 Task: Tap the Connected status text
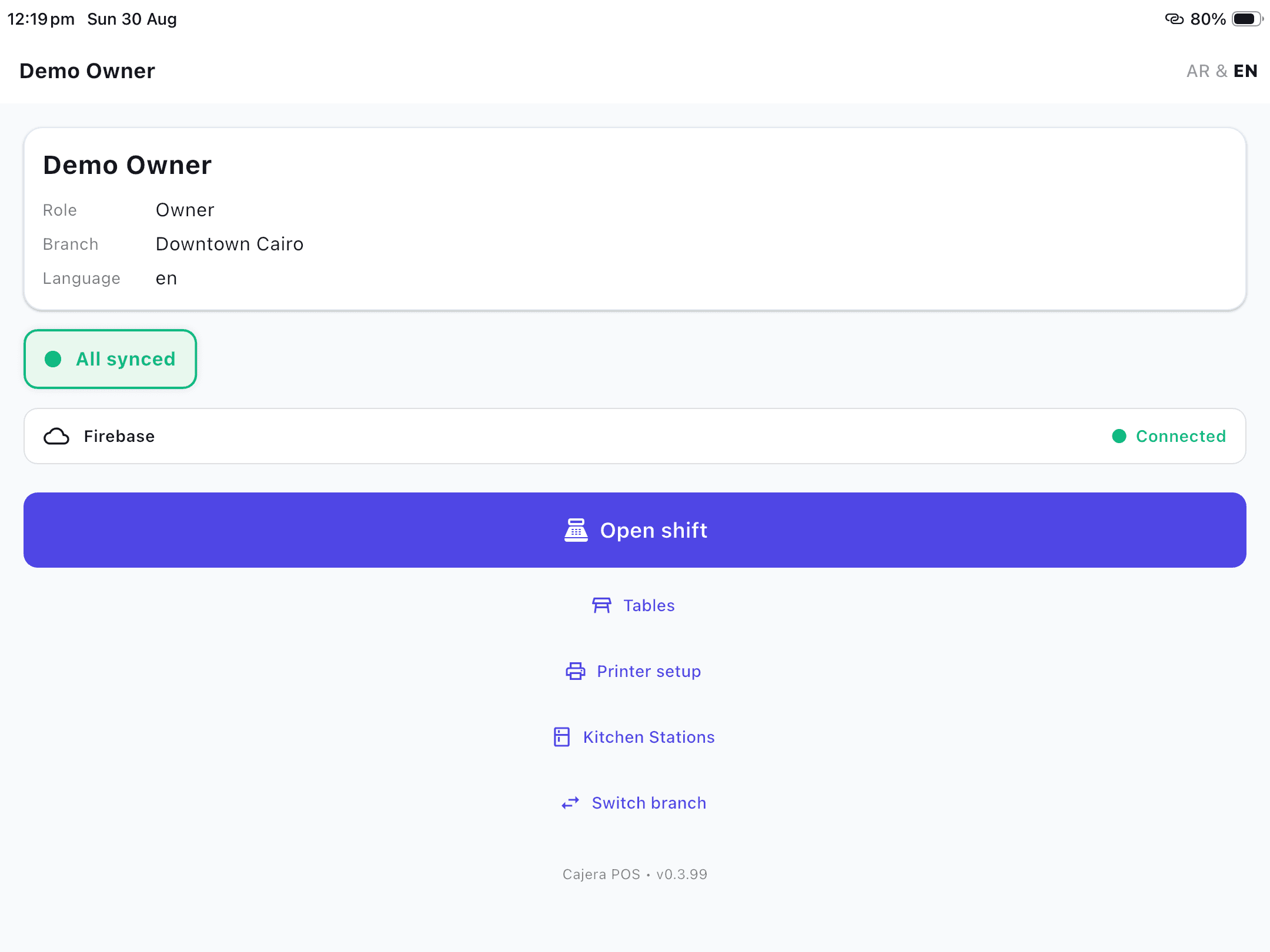point(1181,436)
